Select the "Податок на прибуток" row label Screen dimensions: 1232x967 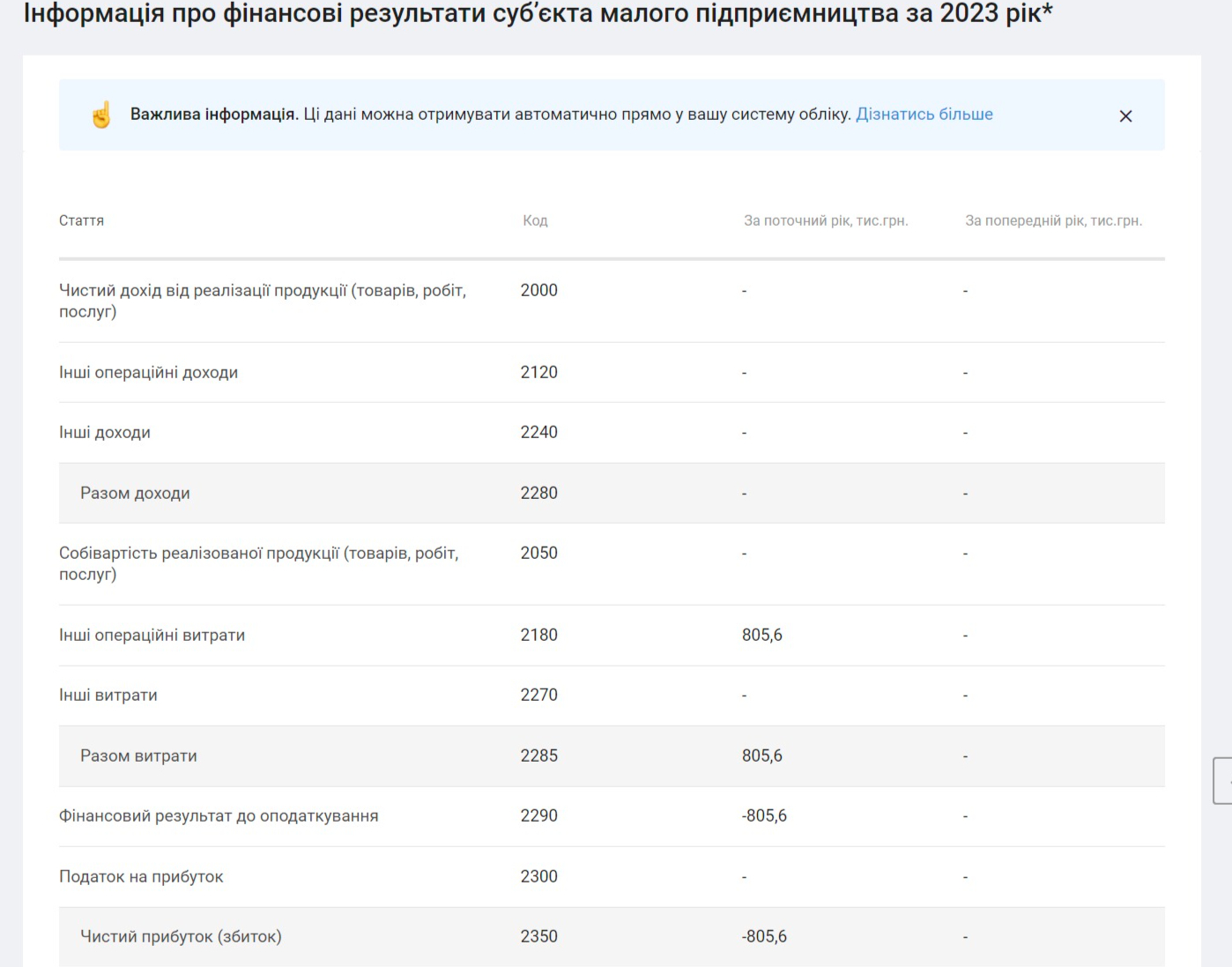[141, 877]
